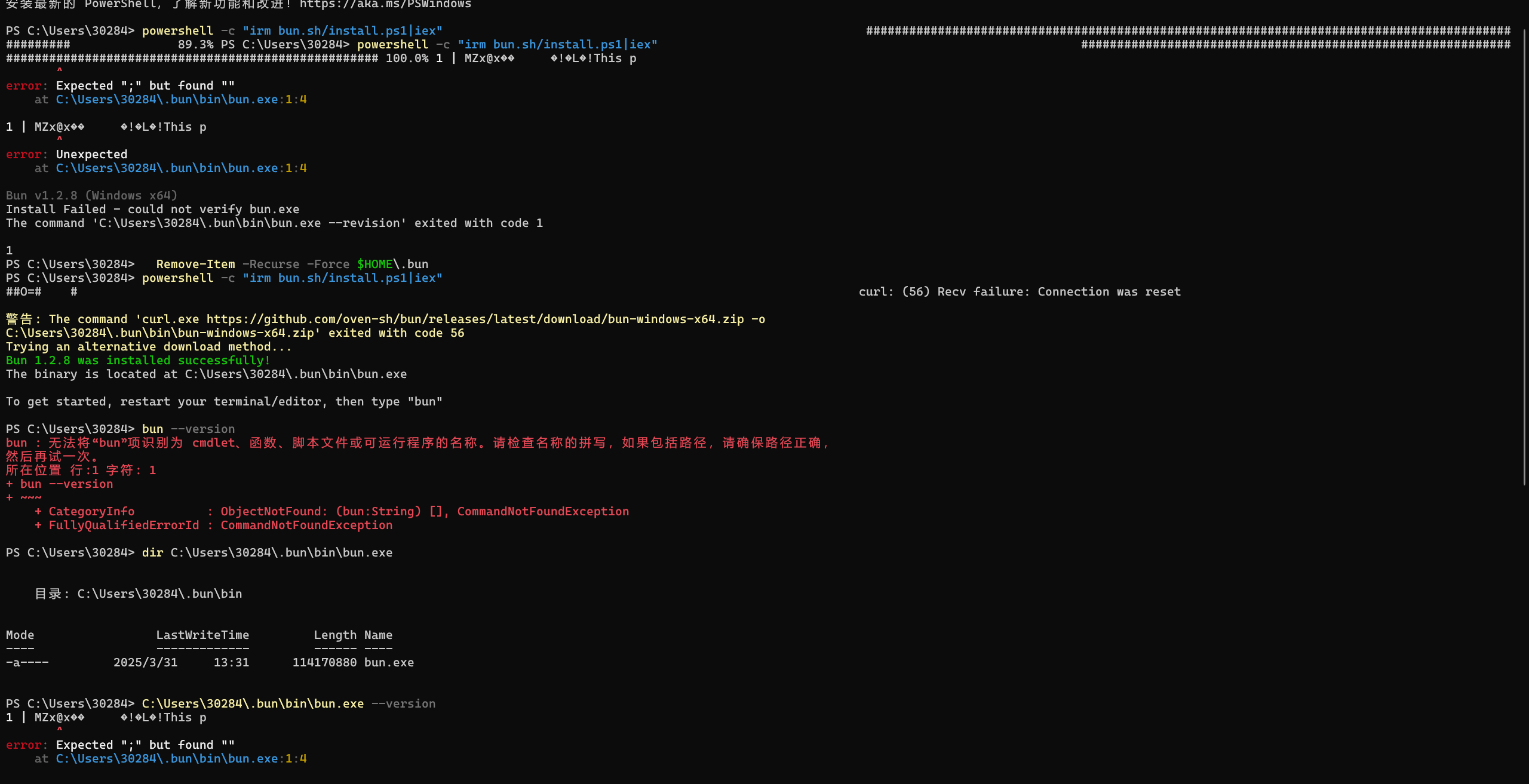The width and height of the screenshot is (1529, 784).
Task: Select 'curl: (56) Recv failure: Connection was reset'
Action: [x=1020, y=292]
